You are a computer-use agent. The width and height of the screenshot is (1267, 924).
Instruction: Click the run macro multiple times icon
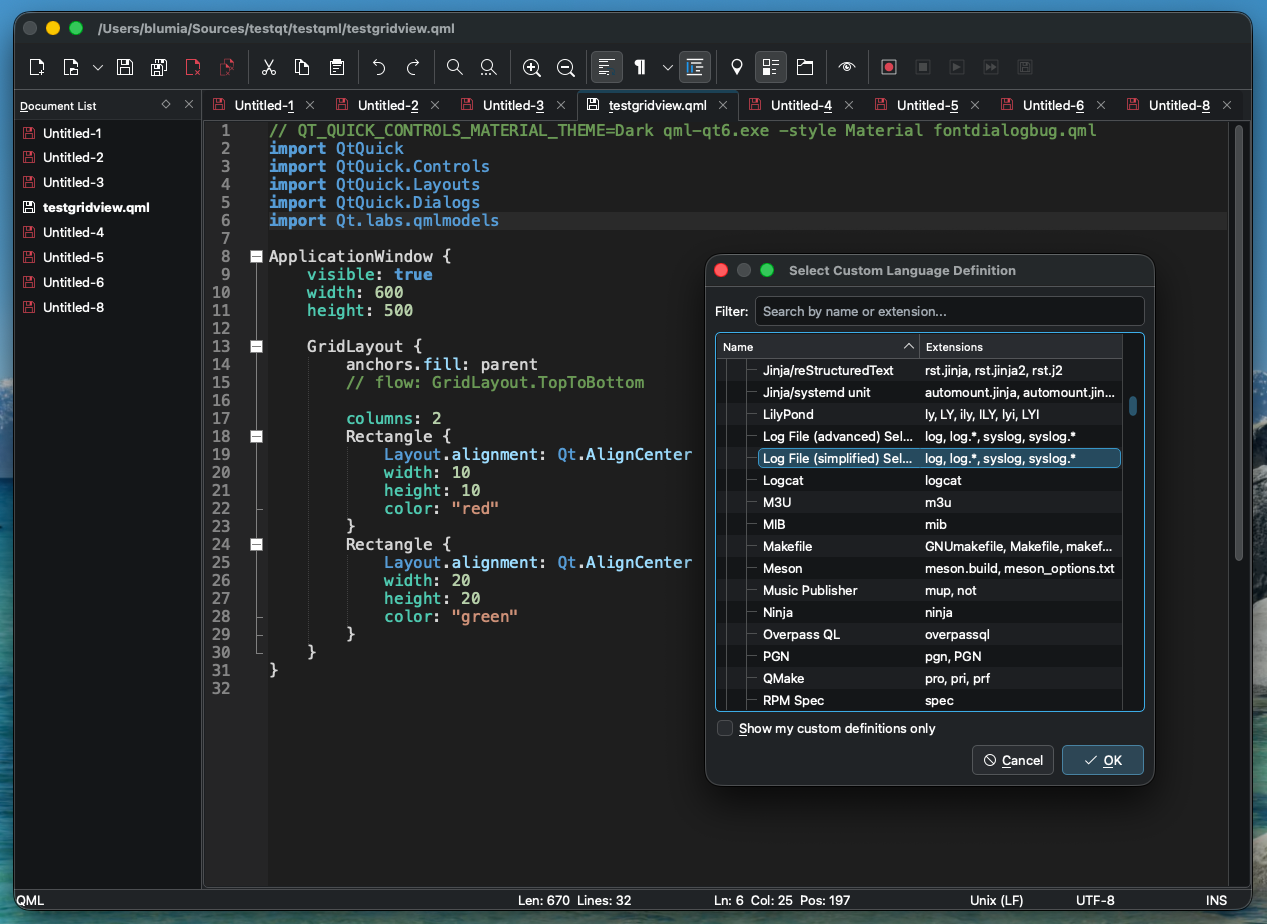tap(991, 67)
